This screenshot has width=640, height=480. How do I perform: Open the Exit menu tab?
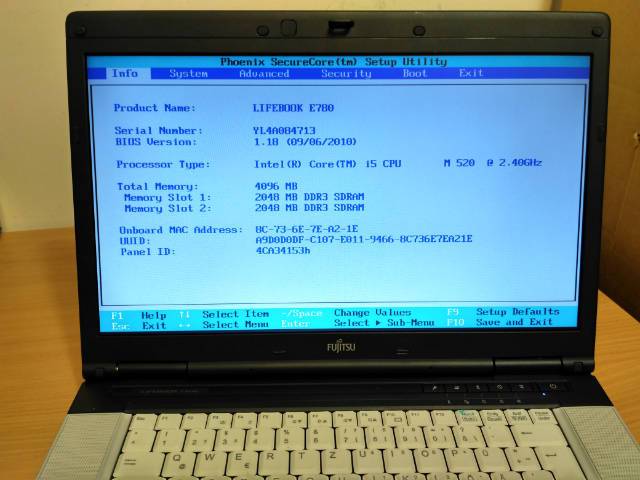[x=471, y=74]
